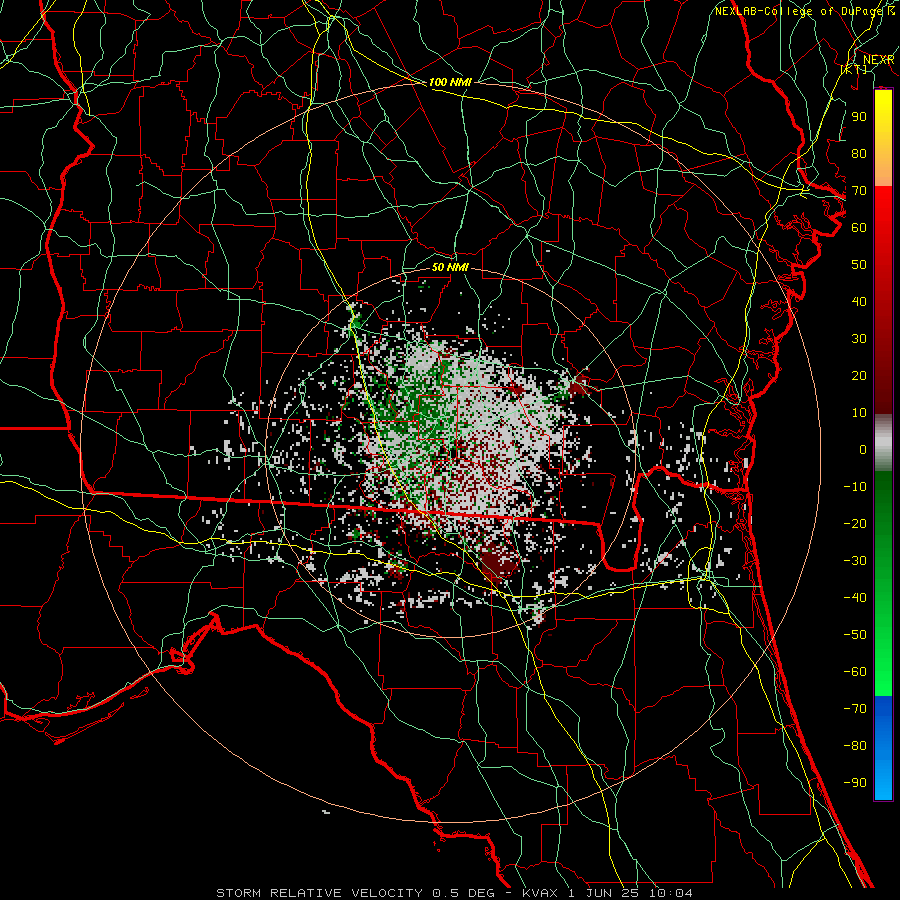The height and width of the screenshot is (900, 900).
Task: Click the -40 scale label
Action: [855, 598]
